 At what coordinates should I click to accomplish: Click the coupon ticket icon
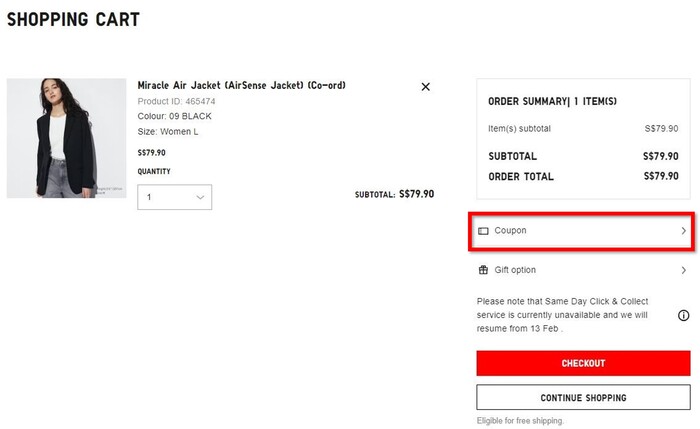[483, 231]
